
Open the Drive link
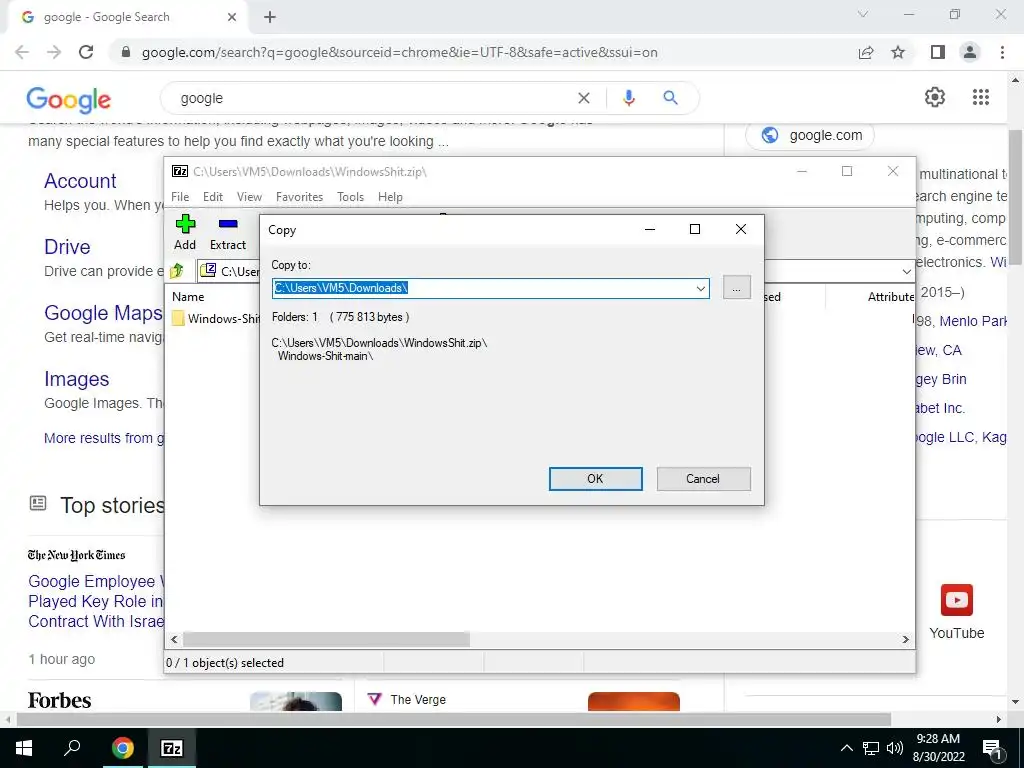pyautogui.click(x=67, y=247)
